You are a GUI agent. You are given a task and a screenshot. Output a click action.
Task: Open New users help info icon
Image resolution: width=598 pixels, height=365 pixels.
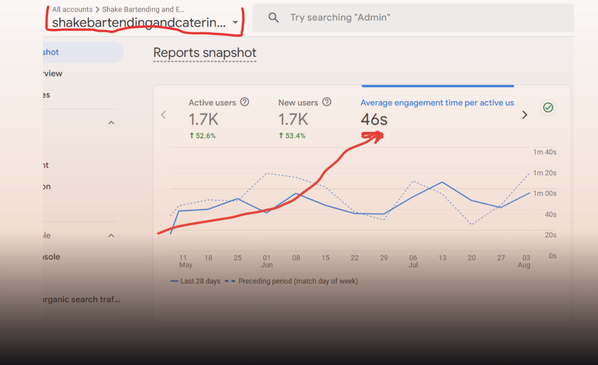327,102
